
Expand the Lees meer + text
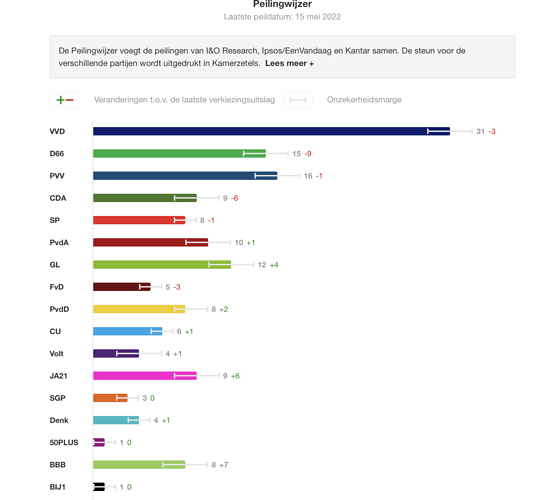click(x=289, y=63)
